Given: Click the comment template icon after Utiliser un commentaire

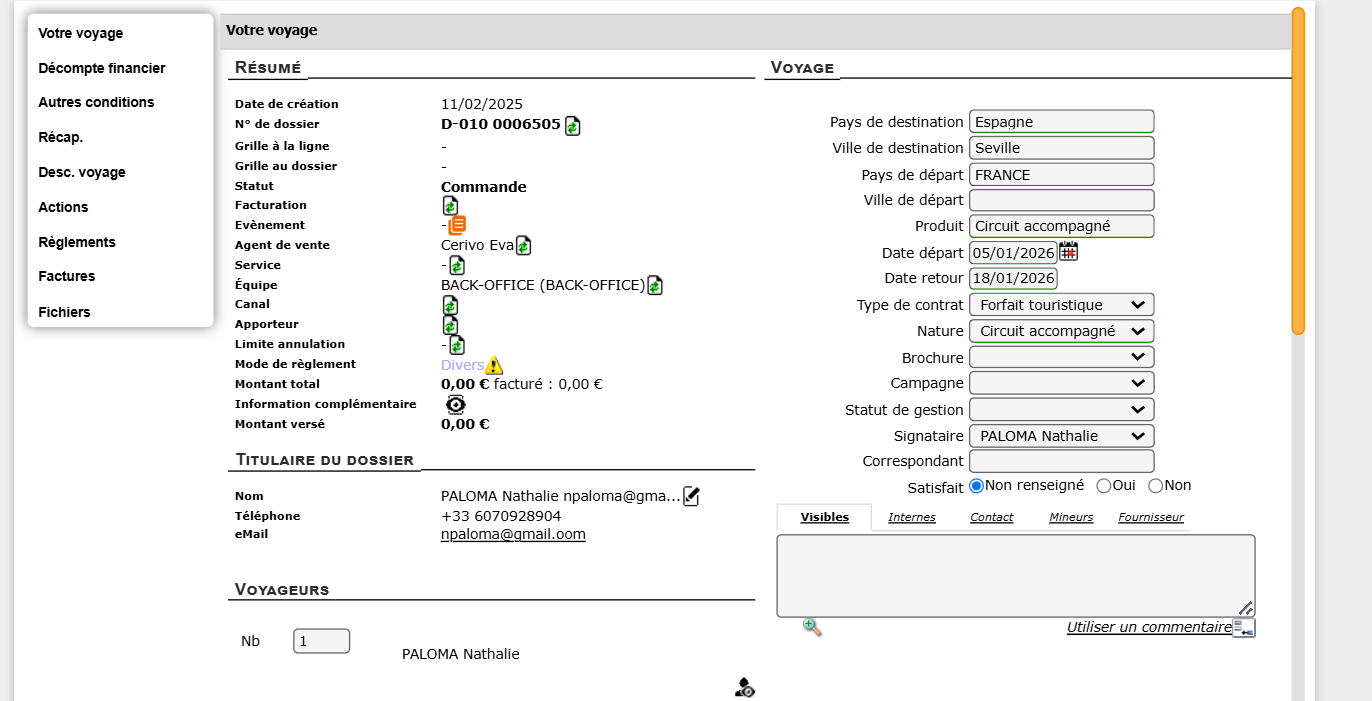Looking at the screenshot, I should point(1244,628).
